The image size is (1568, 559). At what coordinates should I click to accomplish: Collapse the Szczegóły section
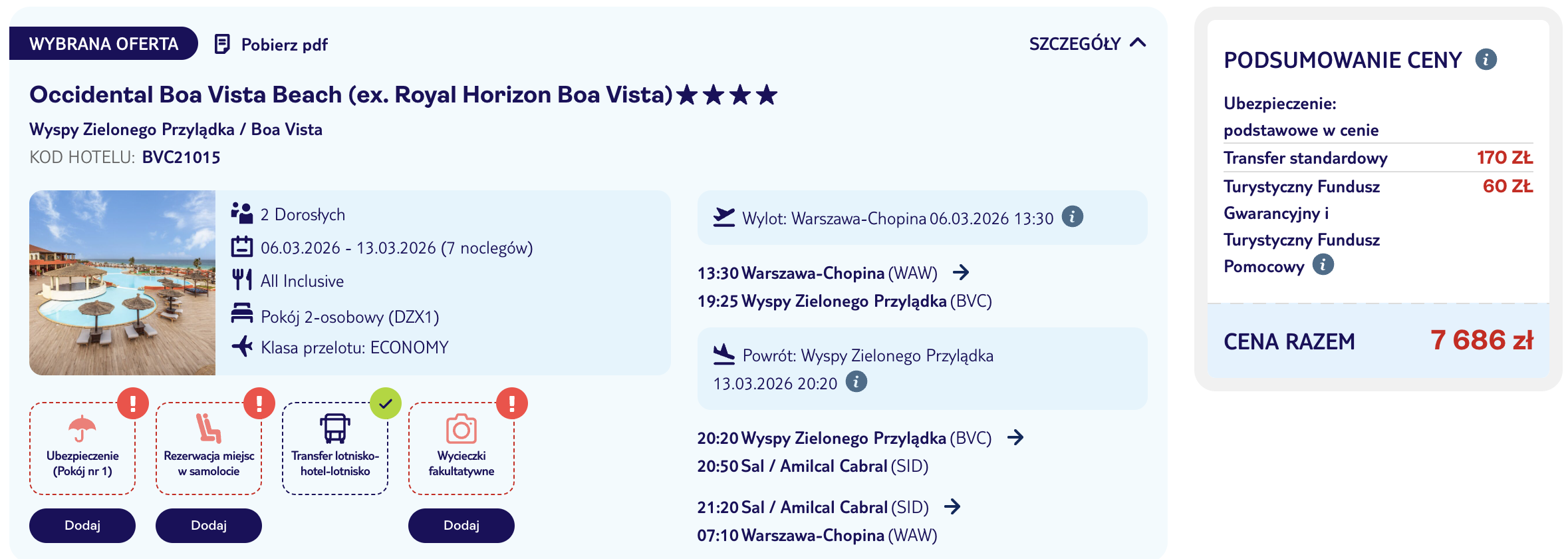pos(1088,44)
